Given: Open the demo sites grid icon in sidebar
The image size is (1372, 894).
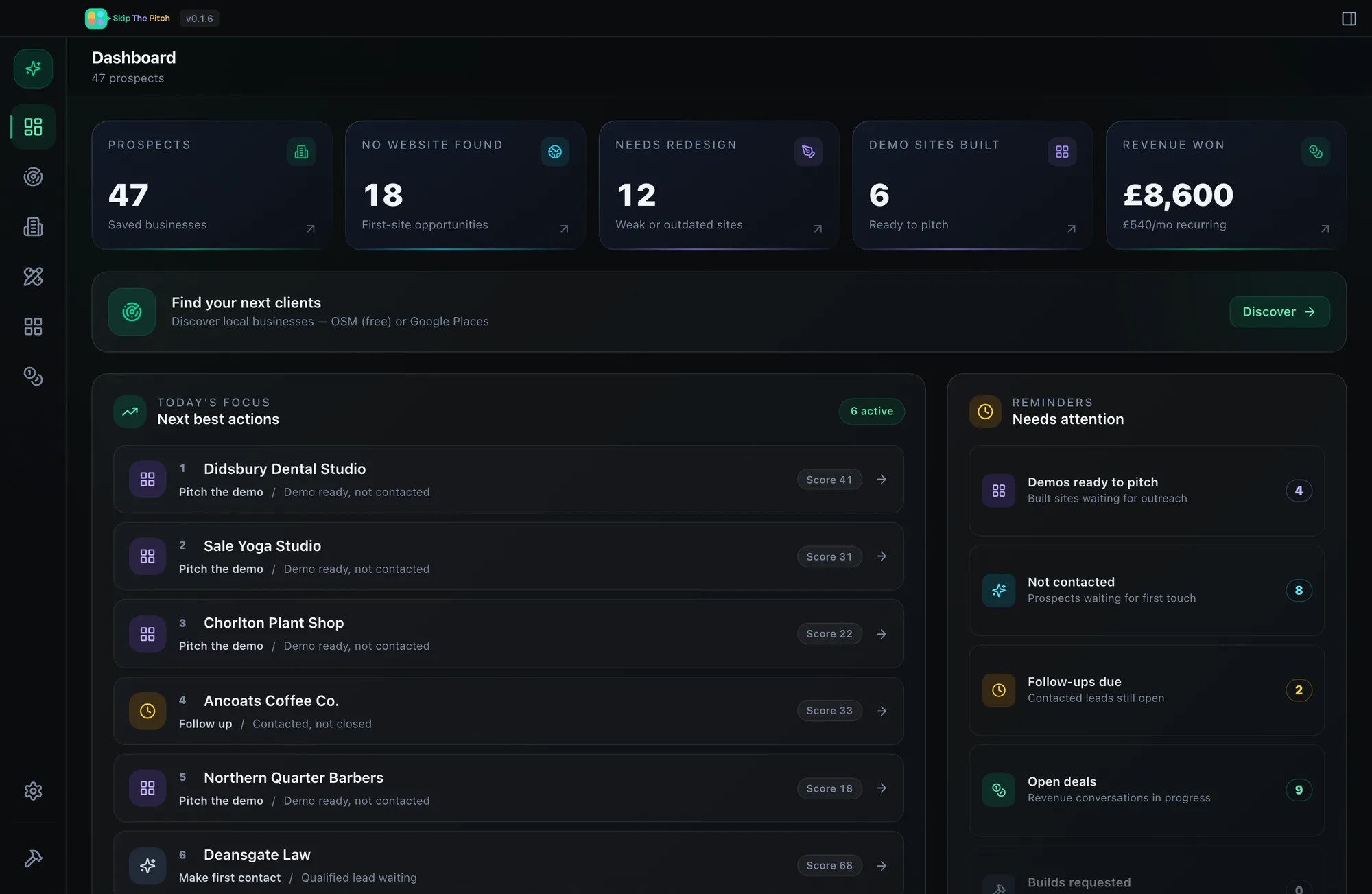Looking at the screenshot, I should (x=33, y=327).
